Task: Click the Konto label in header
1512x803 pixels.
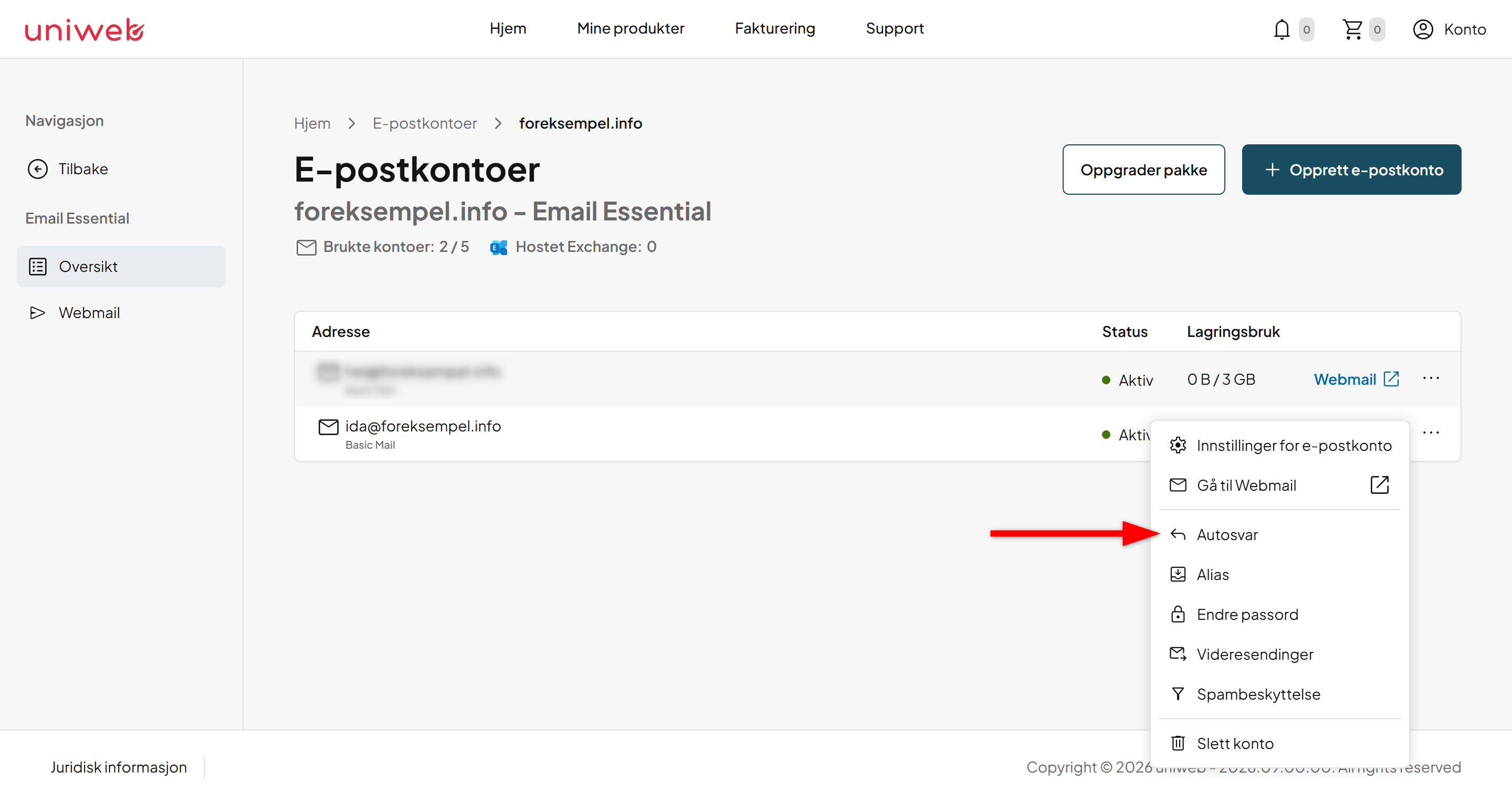Action: tap(1464, 29)
